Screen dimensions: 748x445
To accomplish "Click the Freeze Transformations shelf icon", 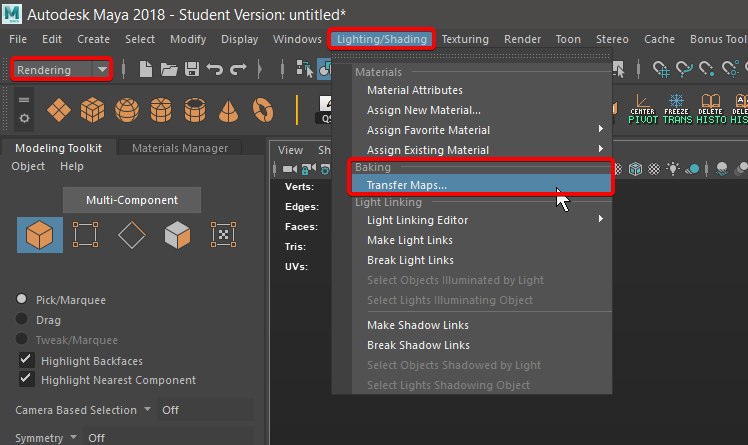I will [677, 109].
